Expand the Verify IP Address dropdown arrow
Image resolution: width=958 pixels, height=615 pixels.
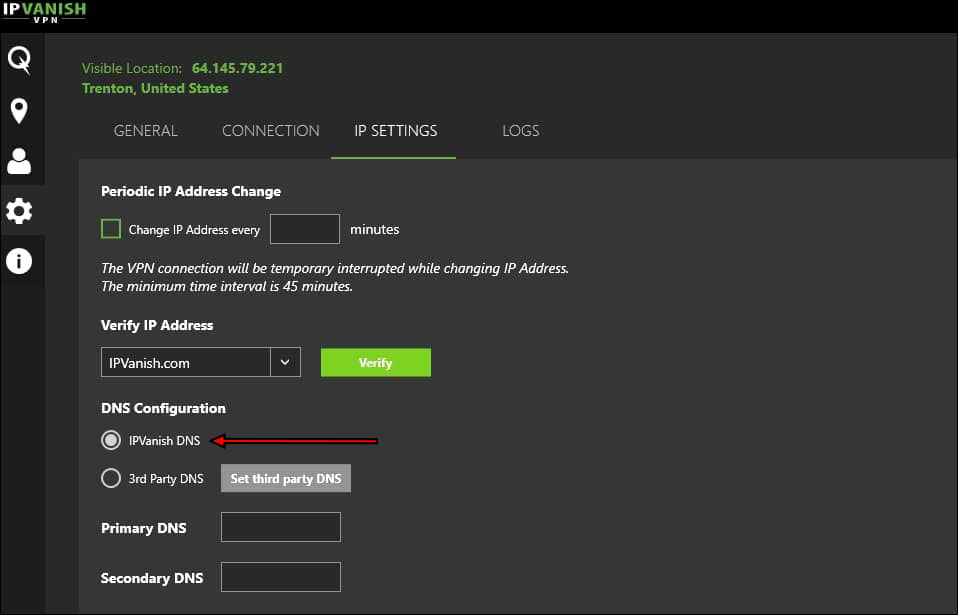pyautogui.click(x=285, y=362)
